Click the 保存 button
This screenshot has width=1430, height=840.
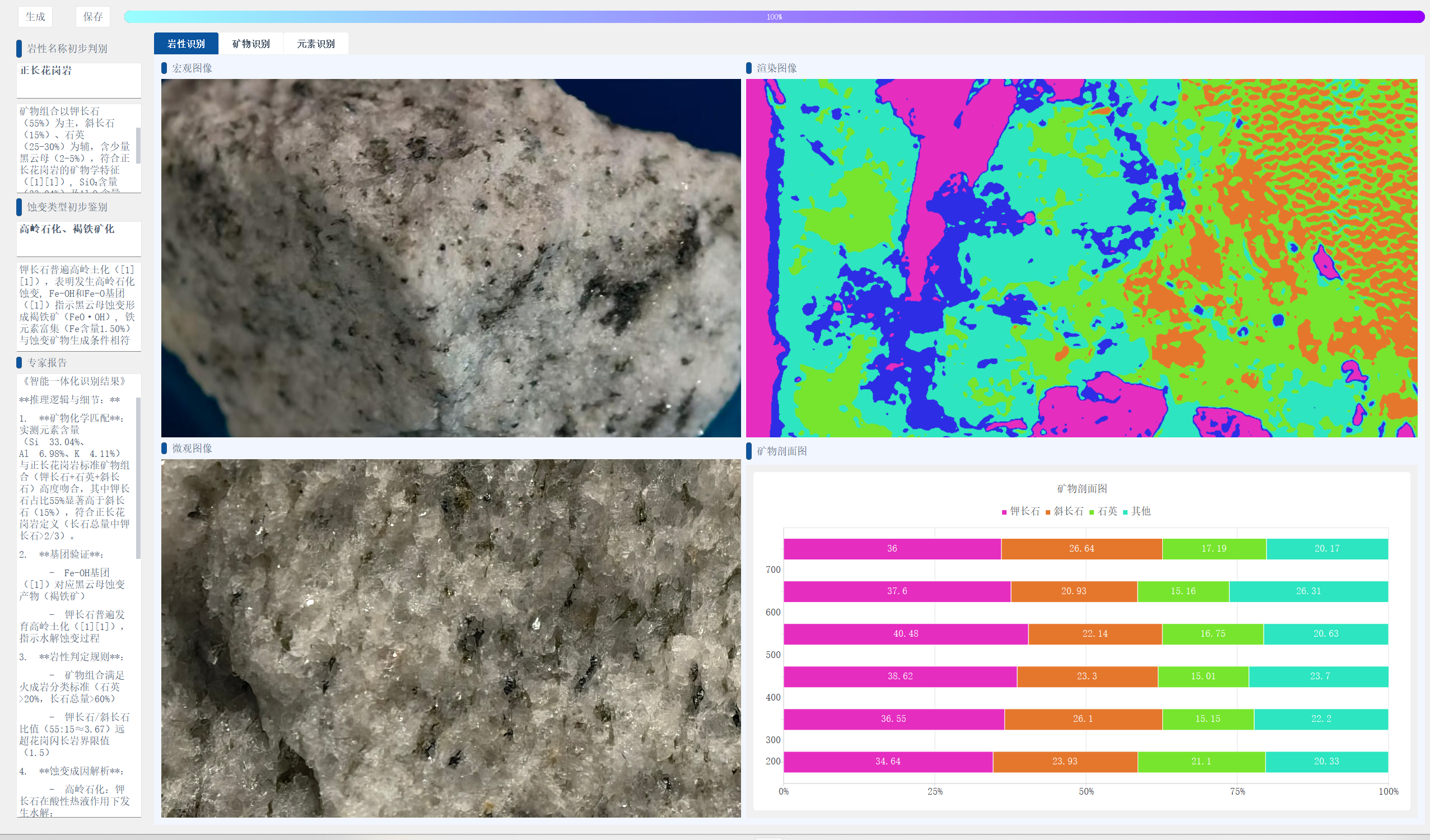point(93,16)
